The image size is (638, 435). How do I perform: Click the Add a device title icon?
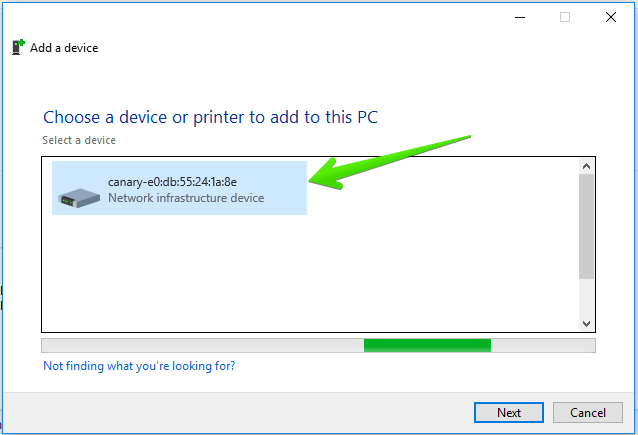18,47
